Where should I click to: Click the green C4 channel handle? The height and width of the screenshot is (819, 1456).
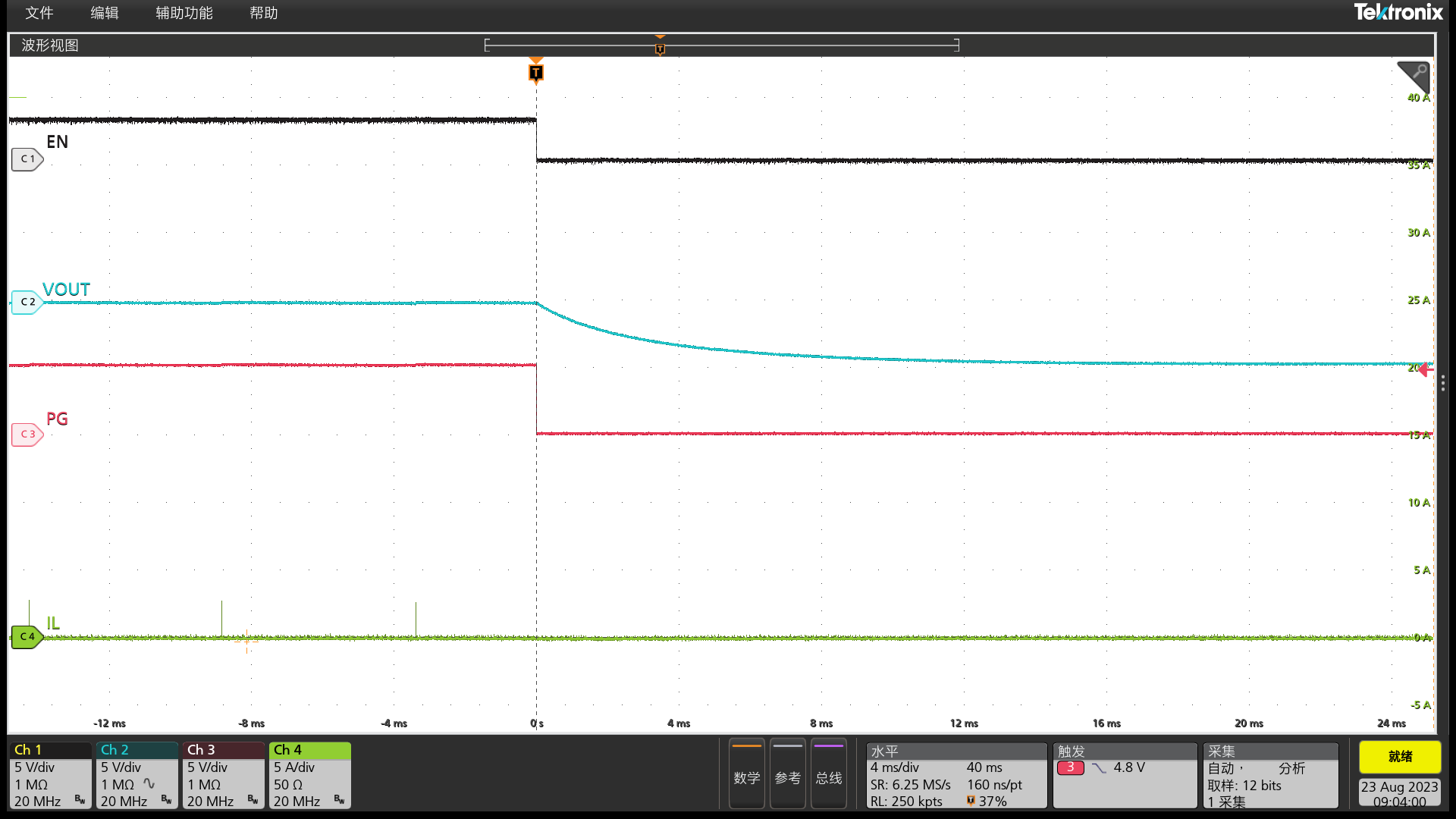coord(27,637)
